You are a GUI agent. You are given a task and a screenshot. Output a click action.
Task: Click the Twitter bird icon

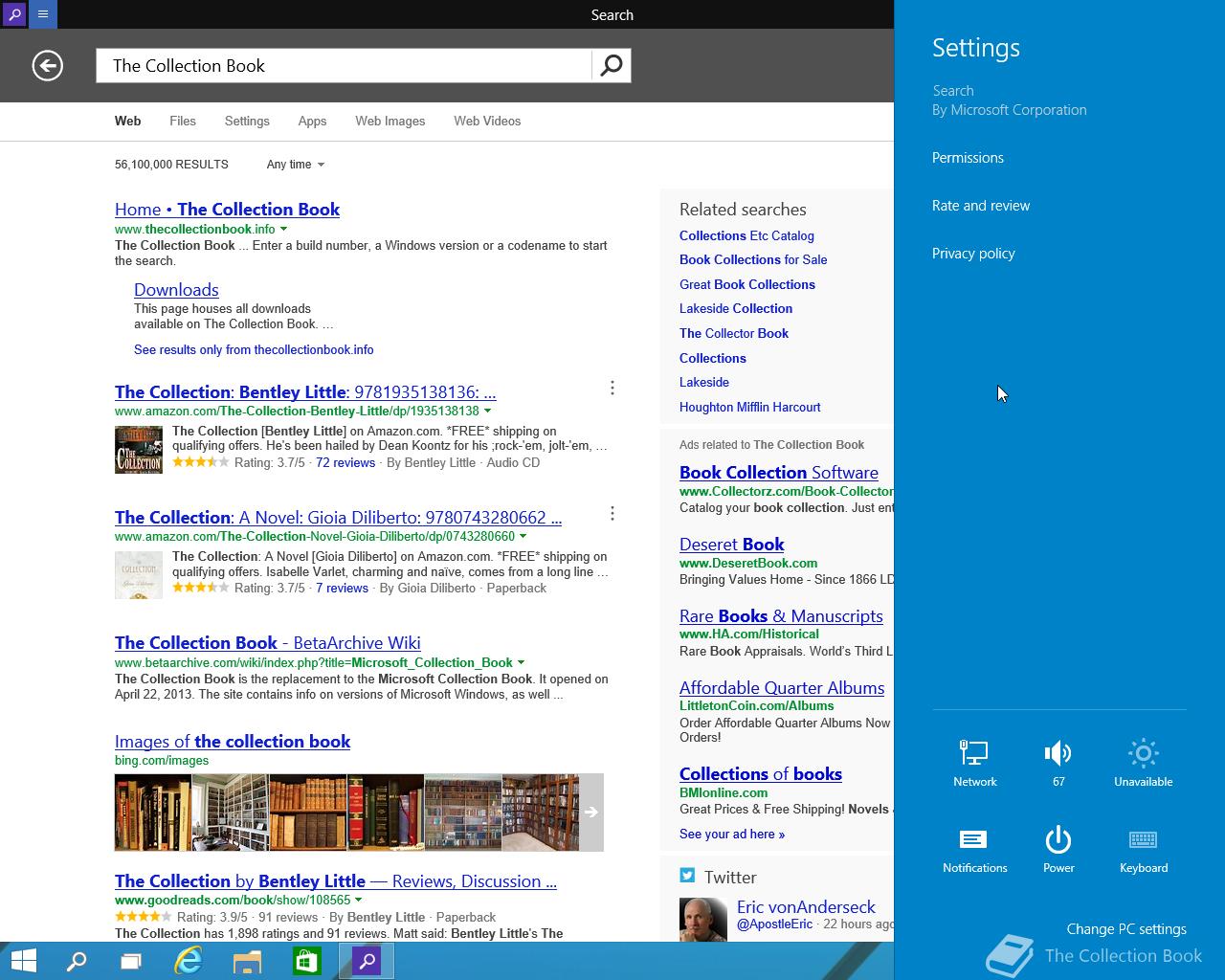coord(687,875)
